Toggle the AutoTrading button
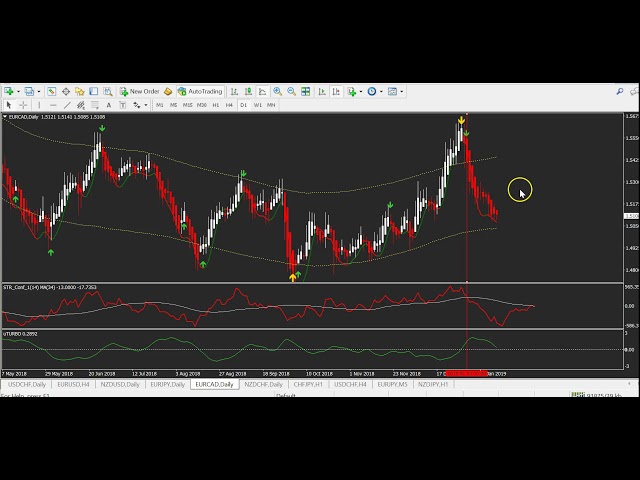640x480 pixels. coord(199,91)
